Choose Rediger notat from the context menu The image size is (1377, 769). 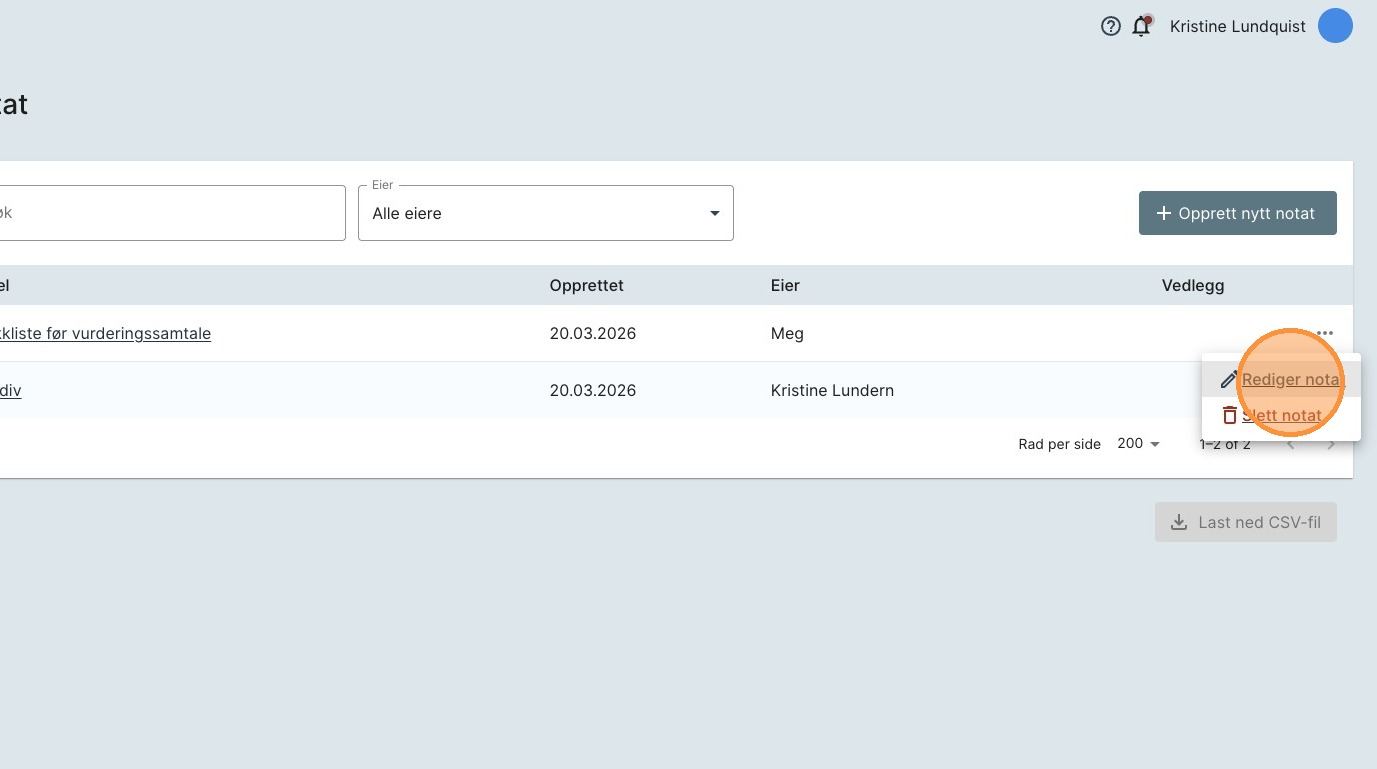pos(1290,380)
